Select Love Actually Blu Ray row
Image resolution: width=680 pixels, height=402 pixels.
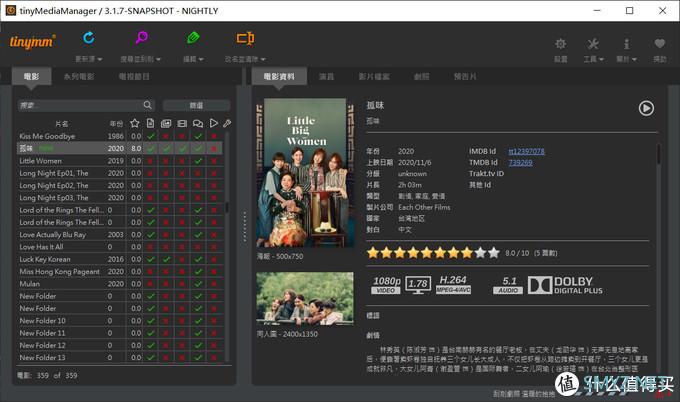coord(120,235)
